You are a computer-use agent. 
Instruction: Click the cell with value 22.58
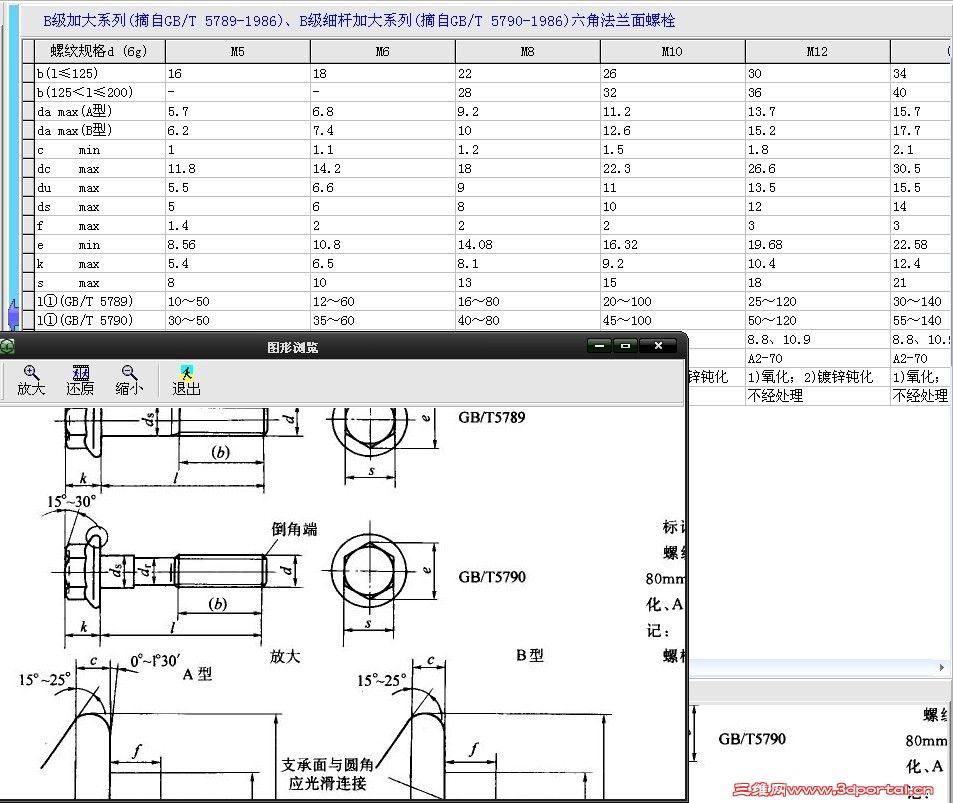[921, 244]
